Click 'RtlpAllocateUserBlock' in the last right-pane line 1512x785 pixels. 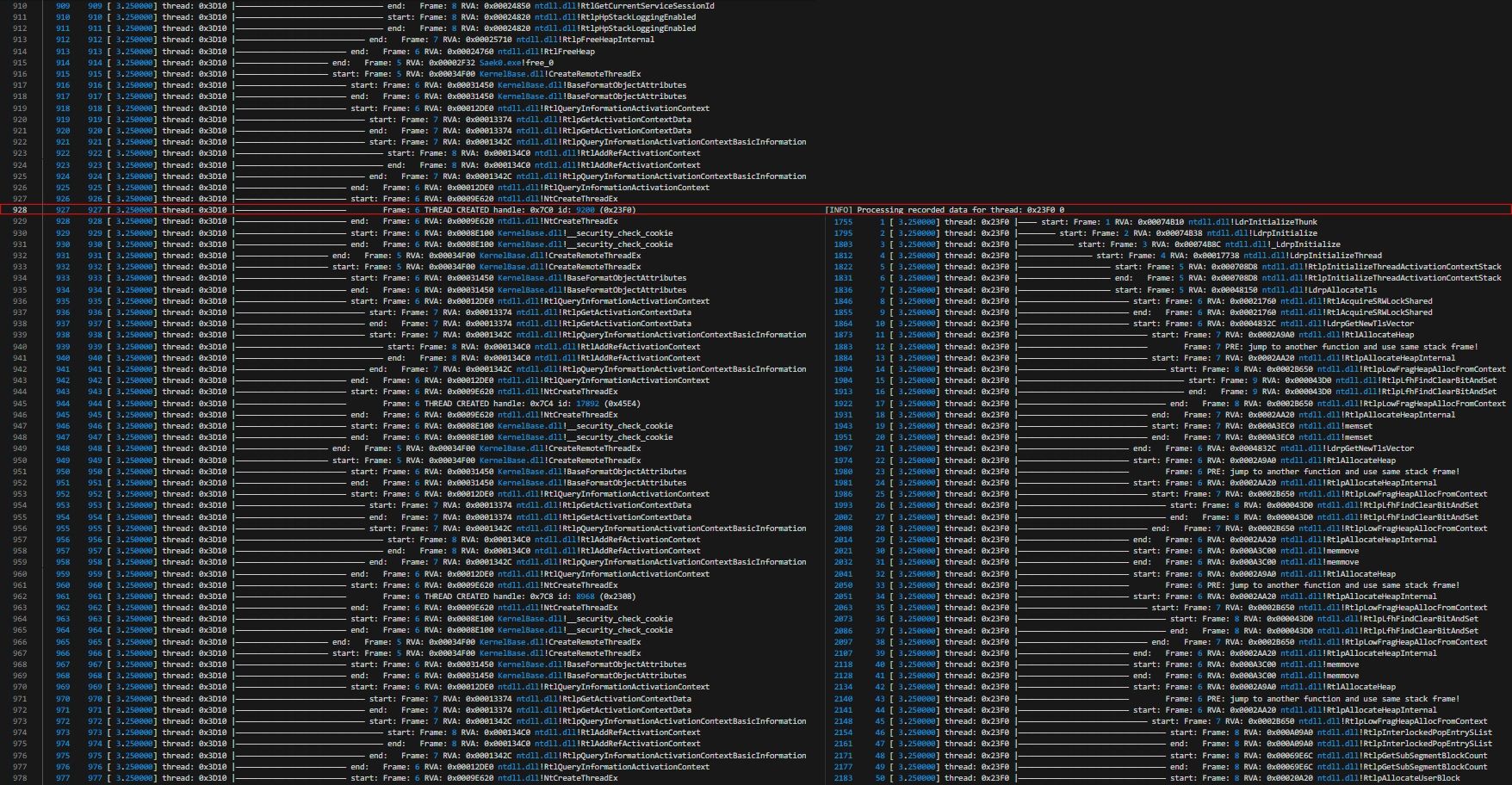pyautogui.click(x=1412, y=778)
